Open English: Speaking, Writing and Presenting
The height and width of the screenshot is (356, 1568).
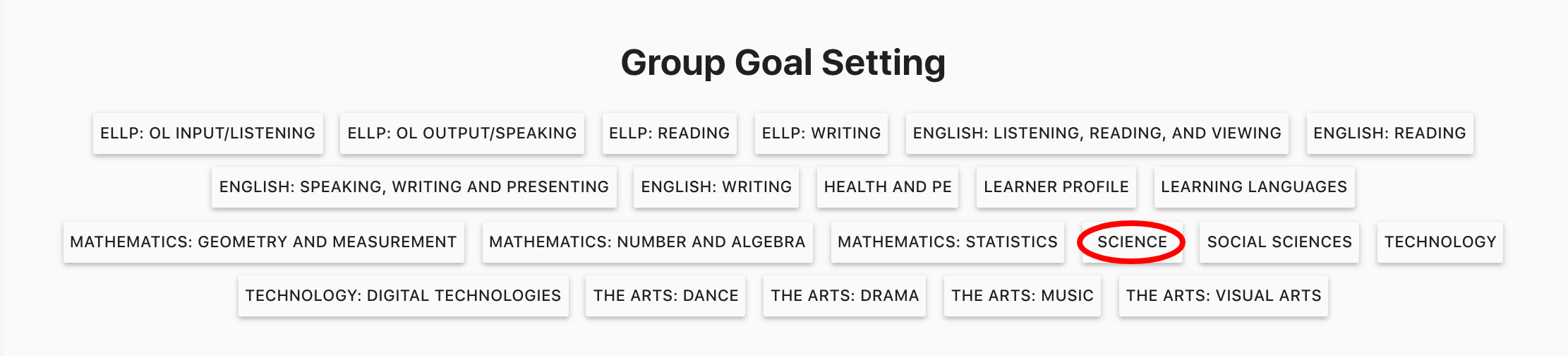[x=414, y=187]
